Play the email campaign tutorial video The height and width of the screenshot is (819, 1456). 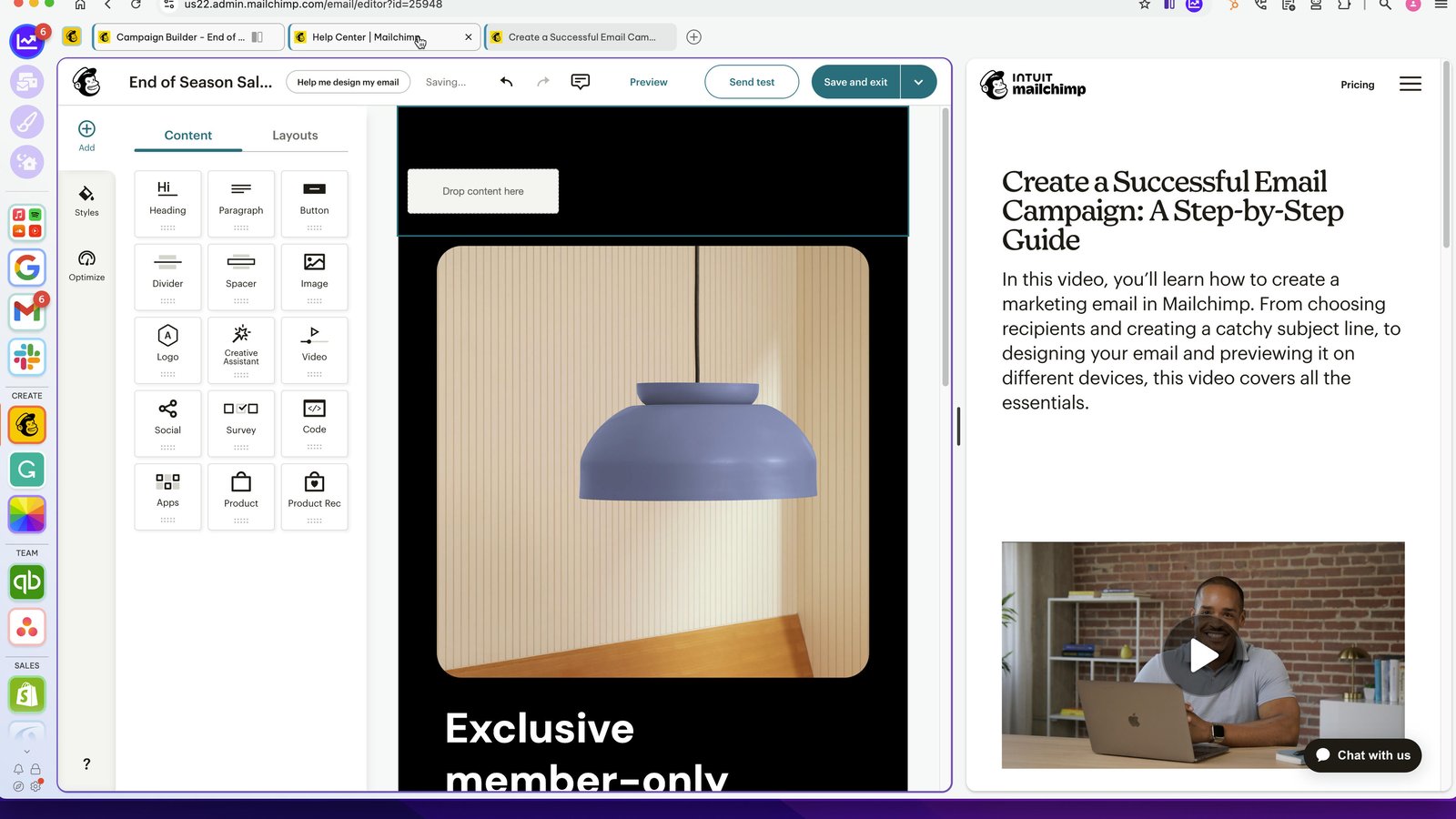(1202, 655)
